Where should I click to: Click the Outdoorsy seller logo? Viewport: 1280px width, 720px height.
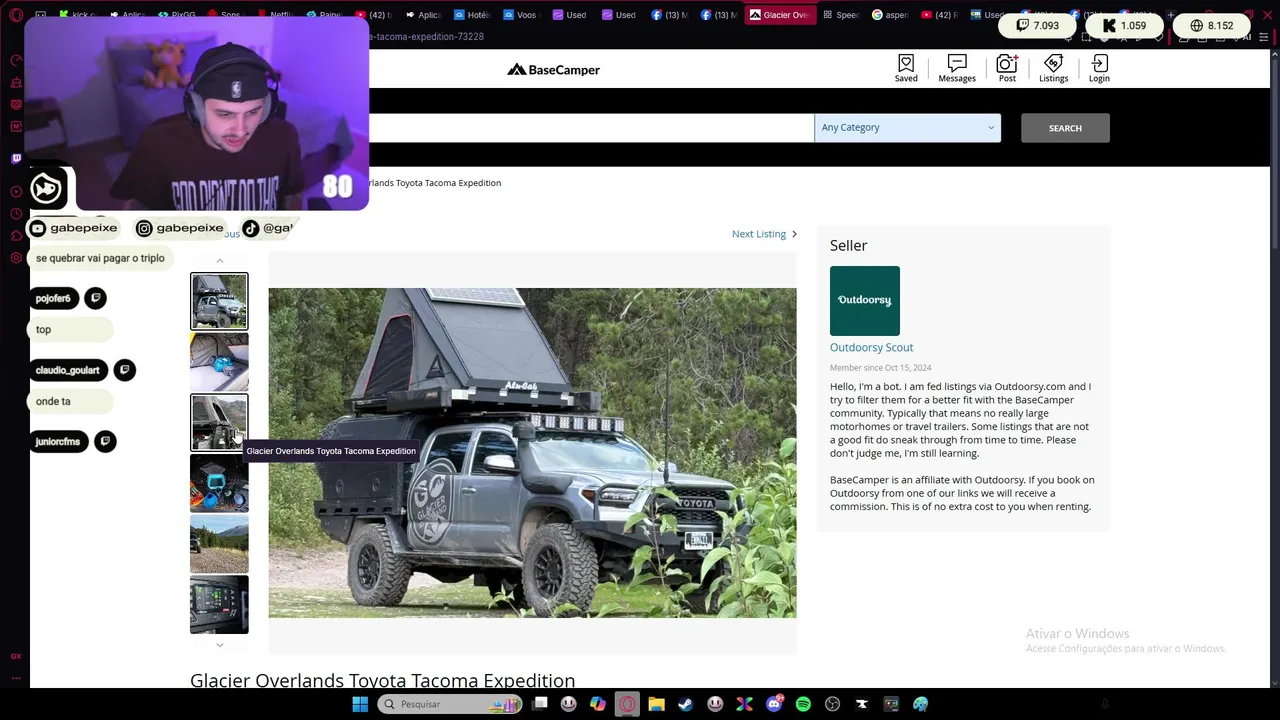(865, 300)
